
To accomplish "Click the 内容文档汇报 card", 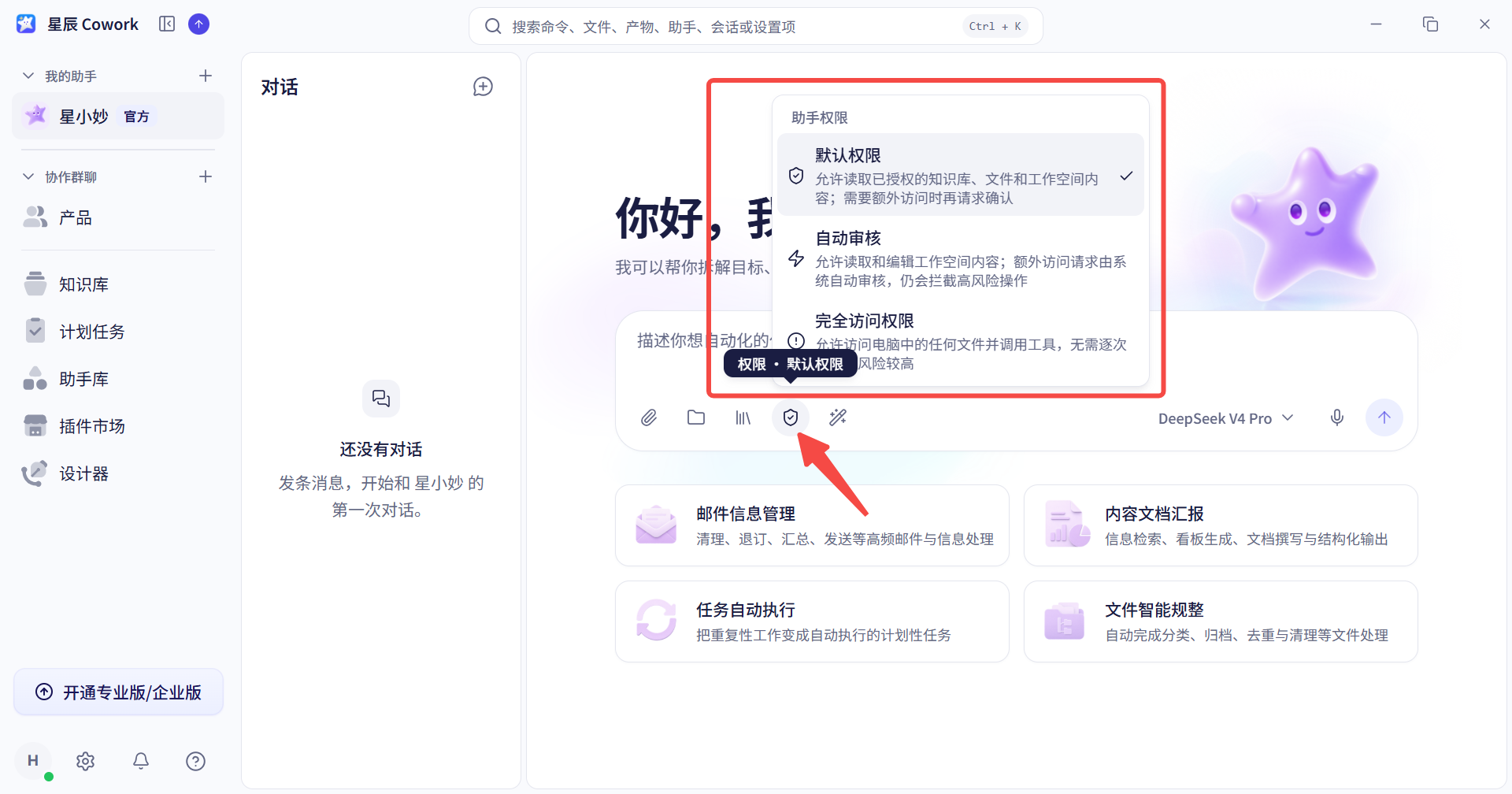I will coord(1221,525).
